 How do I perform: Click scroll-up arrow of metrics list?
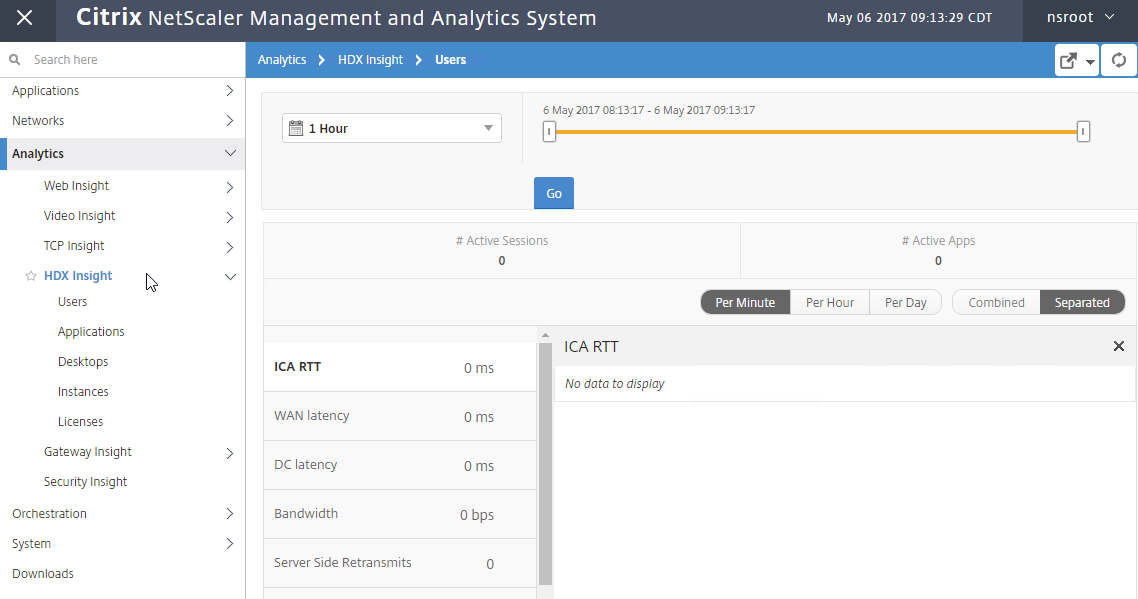click(x=545, y=335)
